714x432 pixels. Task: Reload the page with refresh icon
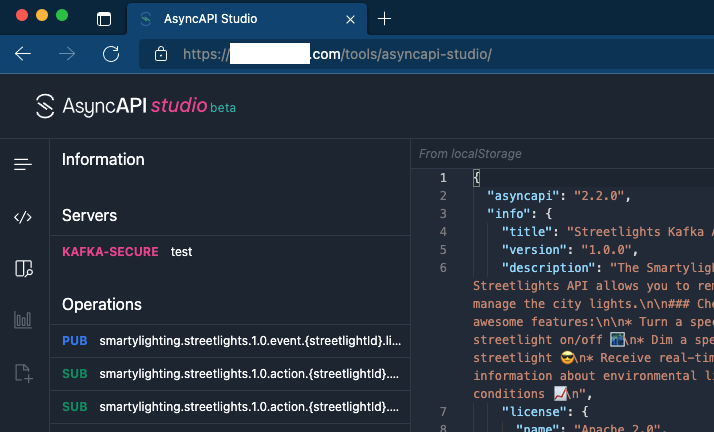[111, 54]
